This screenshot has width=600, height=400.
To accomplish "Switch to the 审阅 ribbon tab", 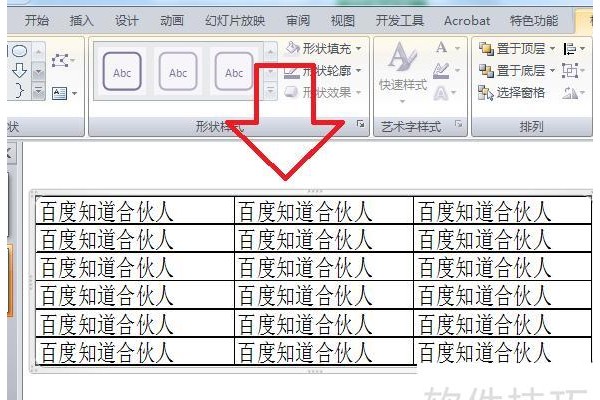I will (x=298, y=20).
